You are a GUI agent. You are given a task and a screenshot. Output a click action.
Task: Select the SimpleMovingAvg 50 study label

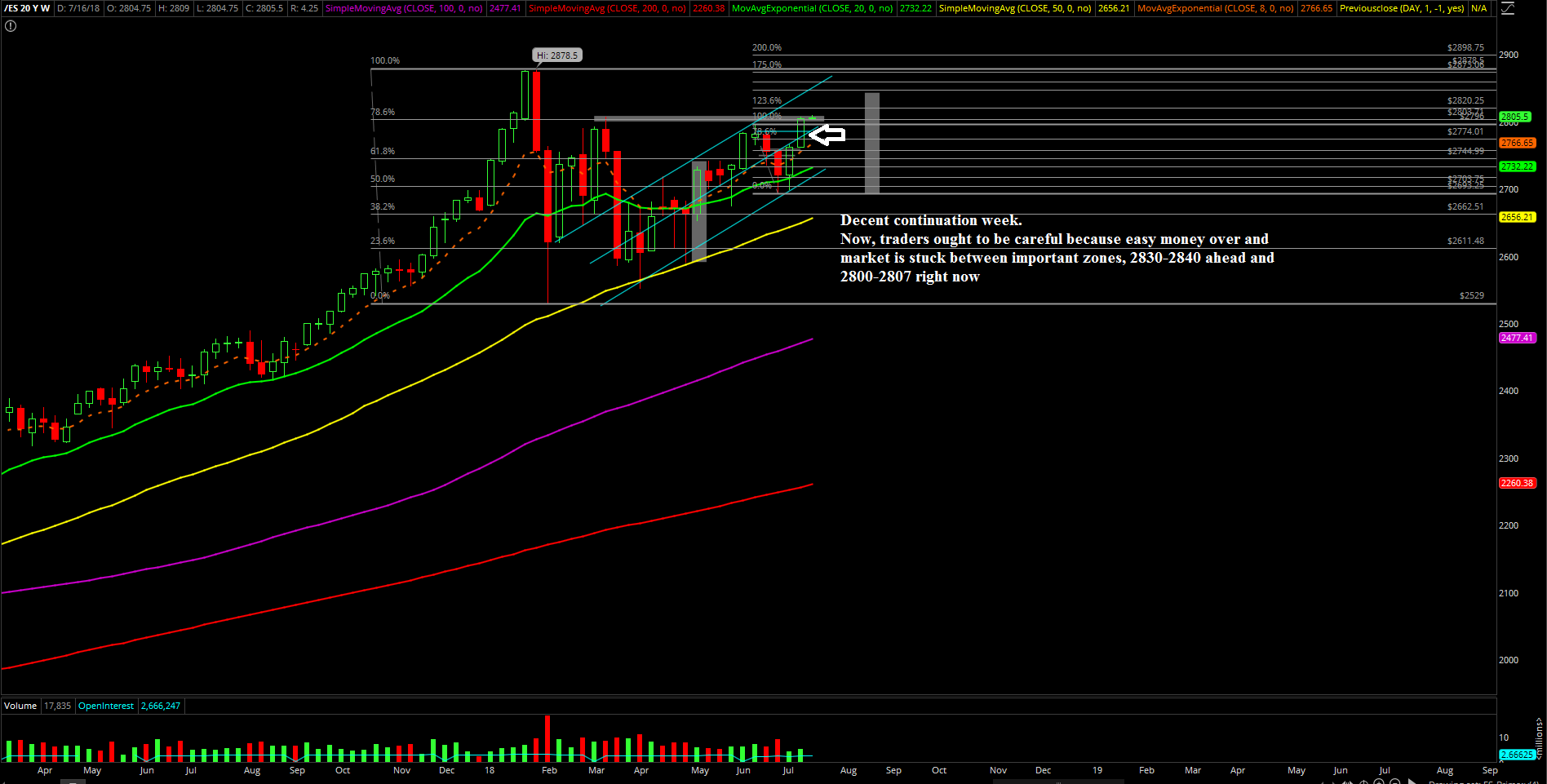tap(1015, 8)
